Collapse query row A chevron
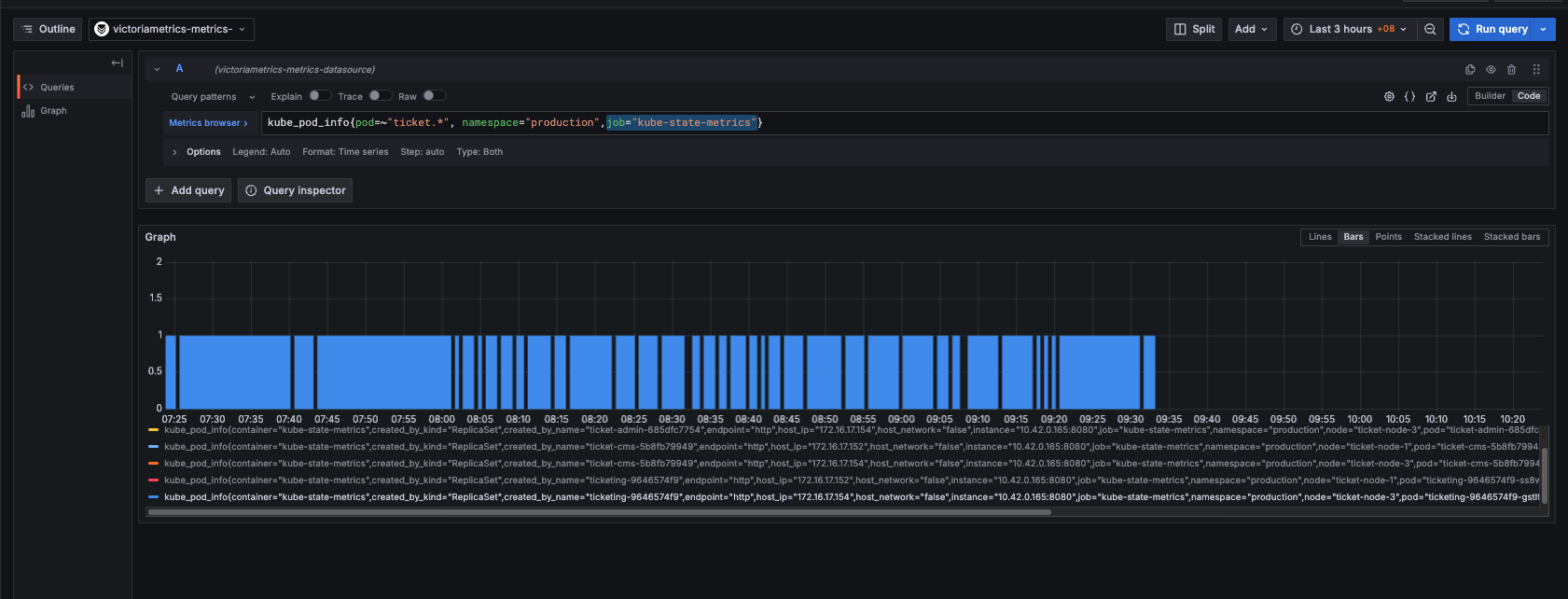 click(x=157, y=69)
